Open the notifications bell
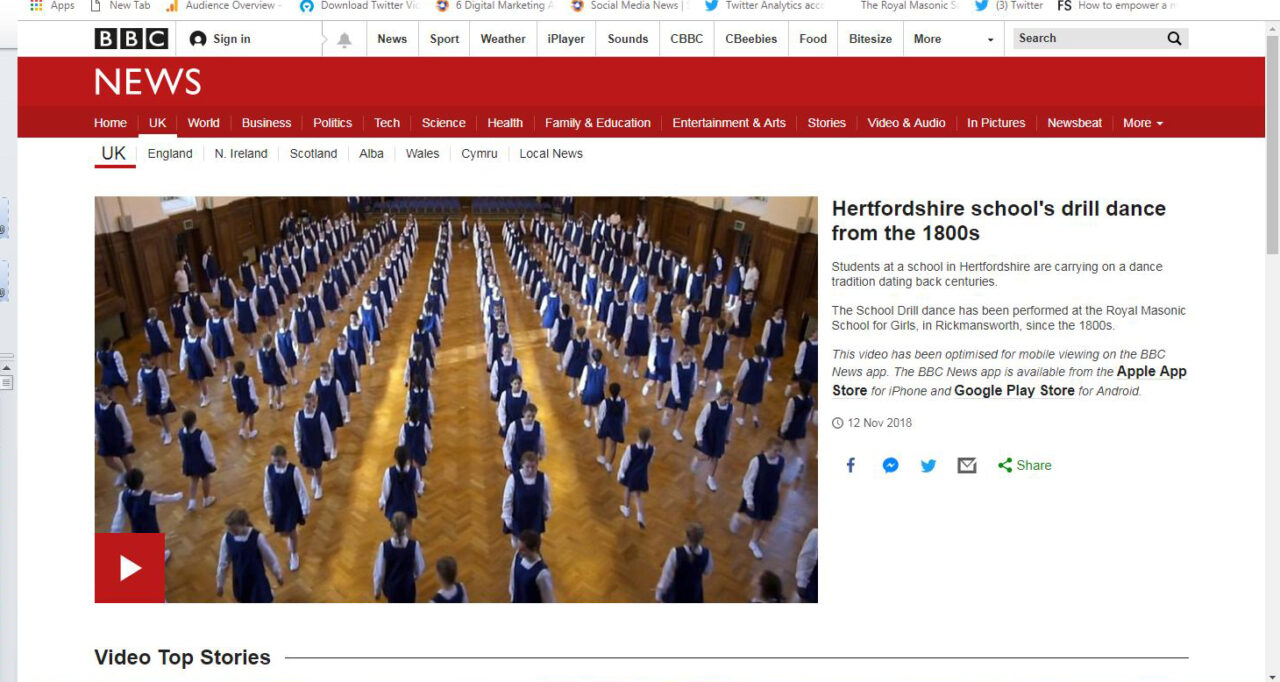The height and width of the screenshot is (682, 1280). click(x=343, y=38)
